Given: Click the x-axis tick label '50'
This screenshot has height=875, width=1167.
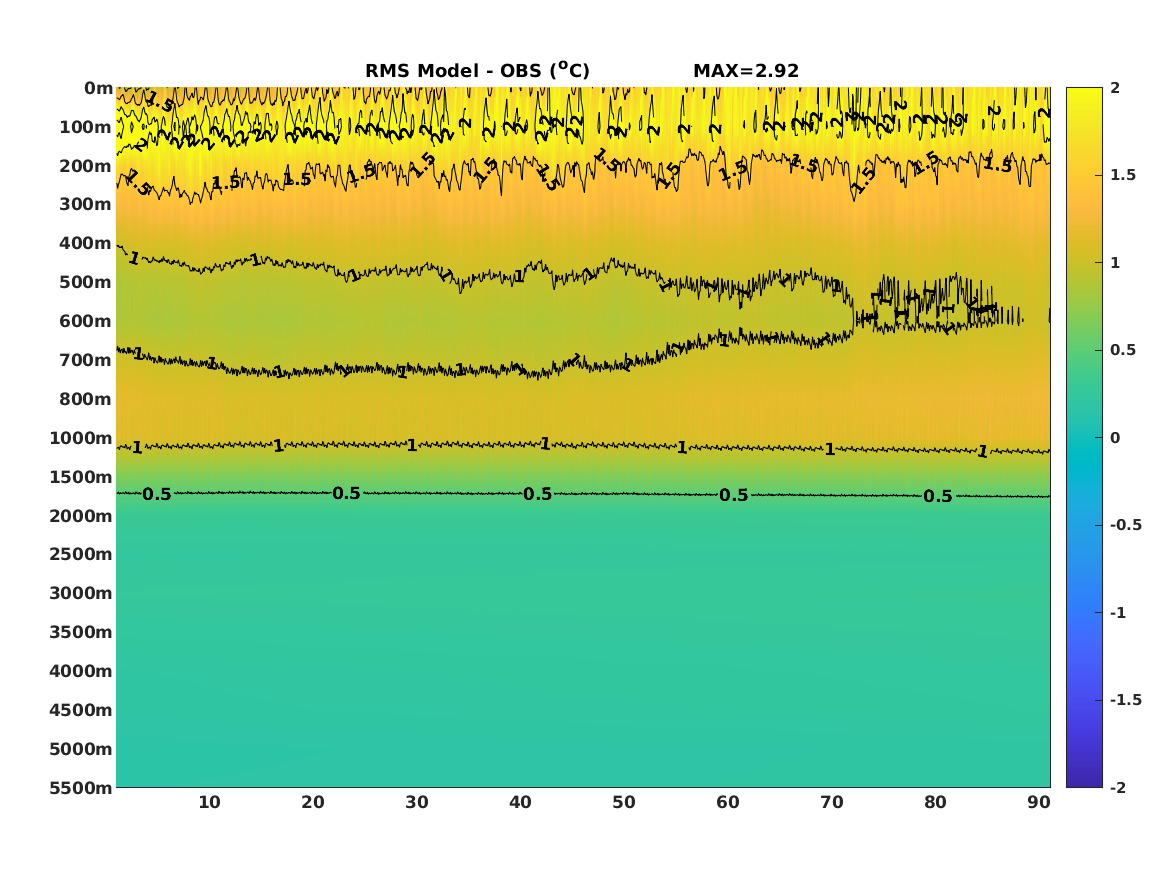Looking at the screenshot, I should 624,803.
